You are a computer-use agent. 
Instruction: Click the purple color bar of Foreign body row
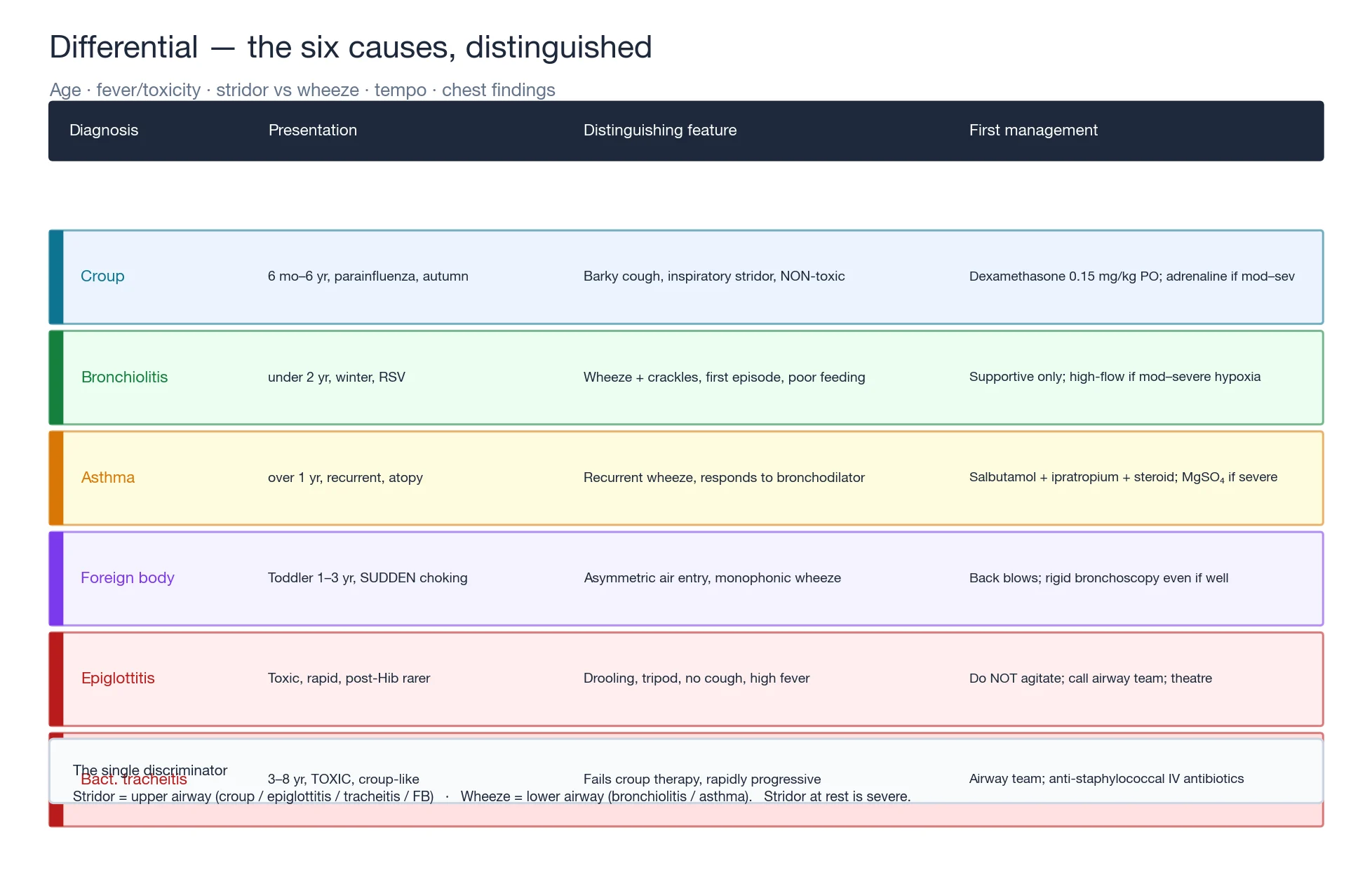pos(57,578)
